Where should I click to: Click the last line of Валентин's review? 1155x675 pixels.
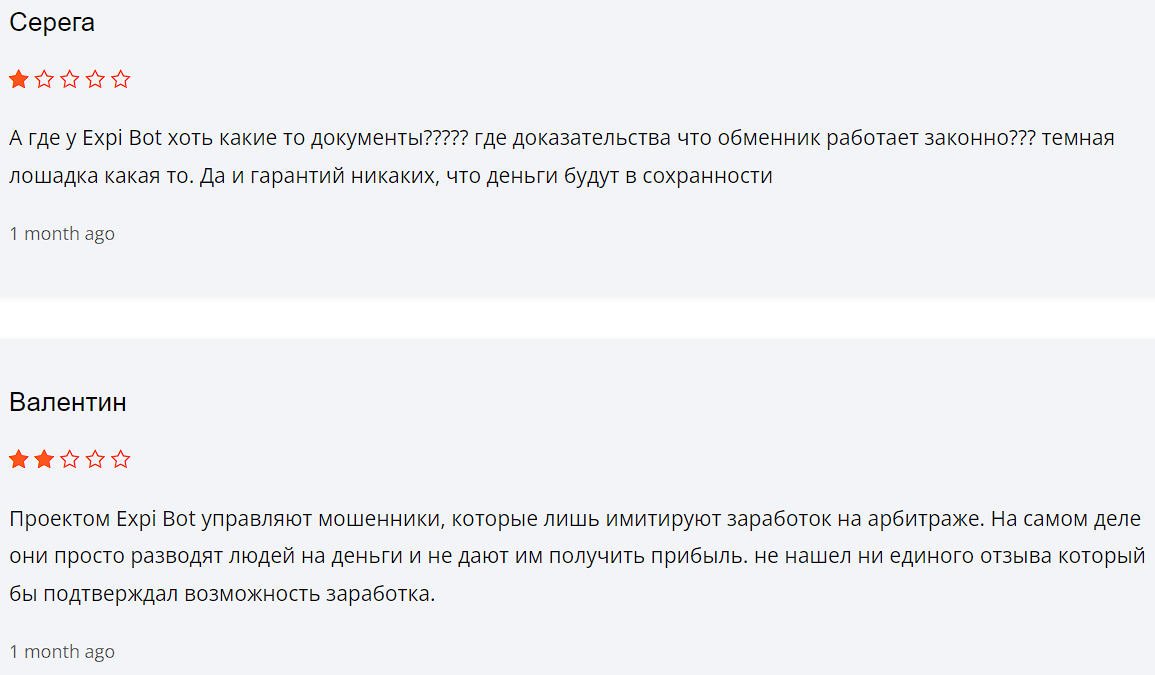(222, 595)
